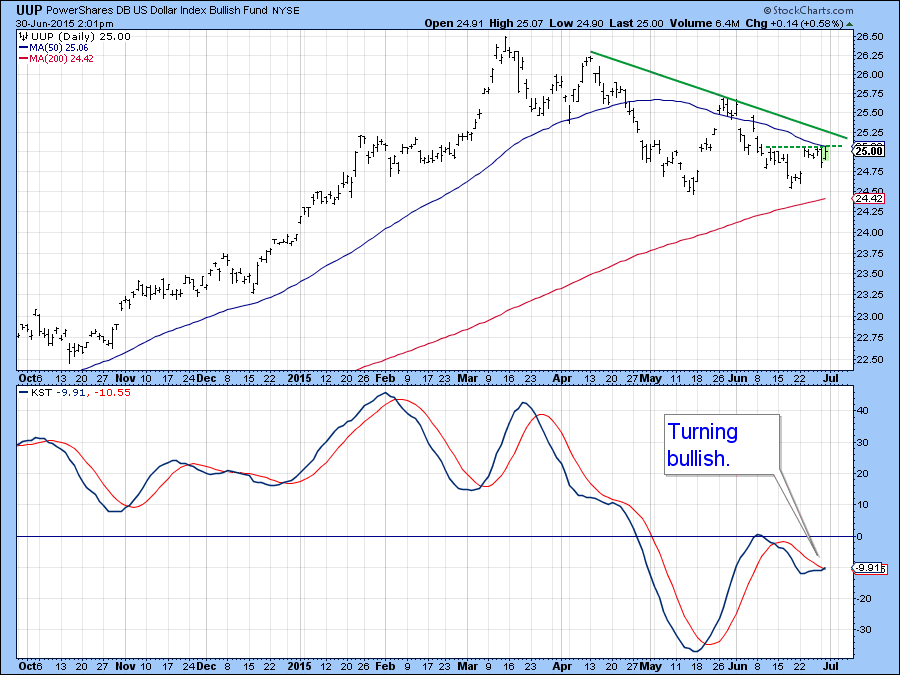Click the PowerShares DB US Dollar Index Bullish Fund name

coord(157,10)
